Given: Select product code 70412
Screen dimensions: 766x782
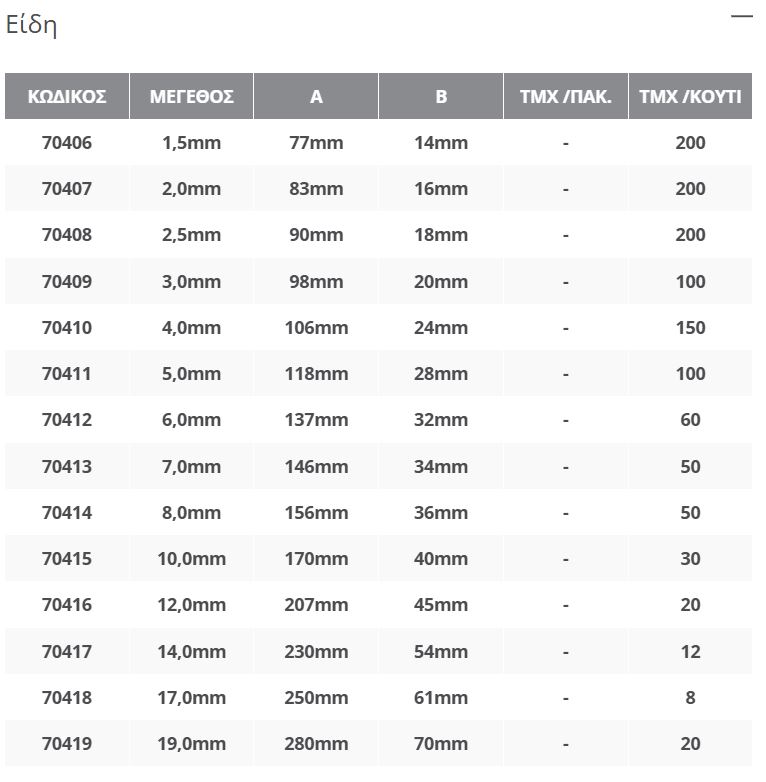Looking at the screenshot, I should click(67, 420).
